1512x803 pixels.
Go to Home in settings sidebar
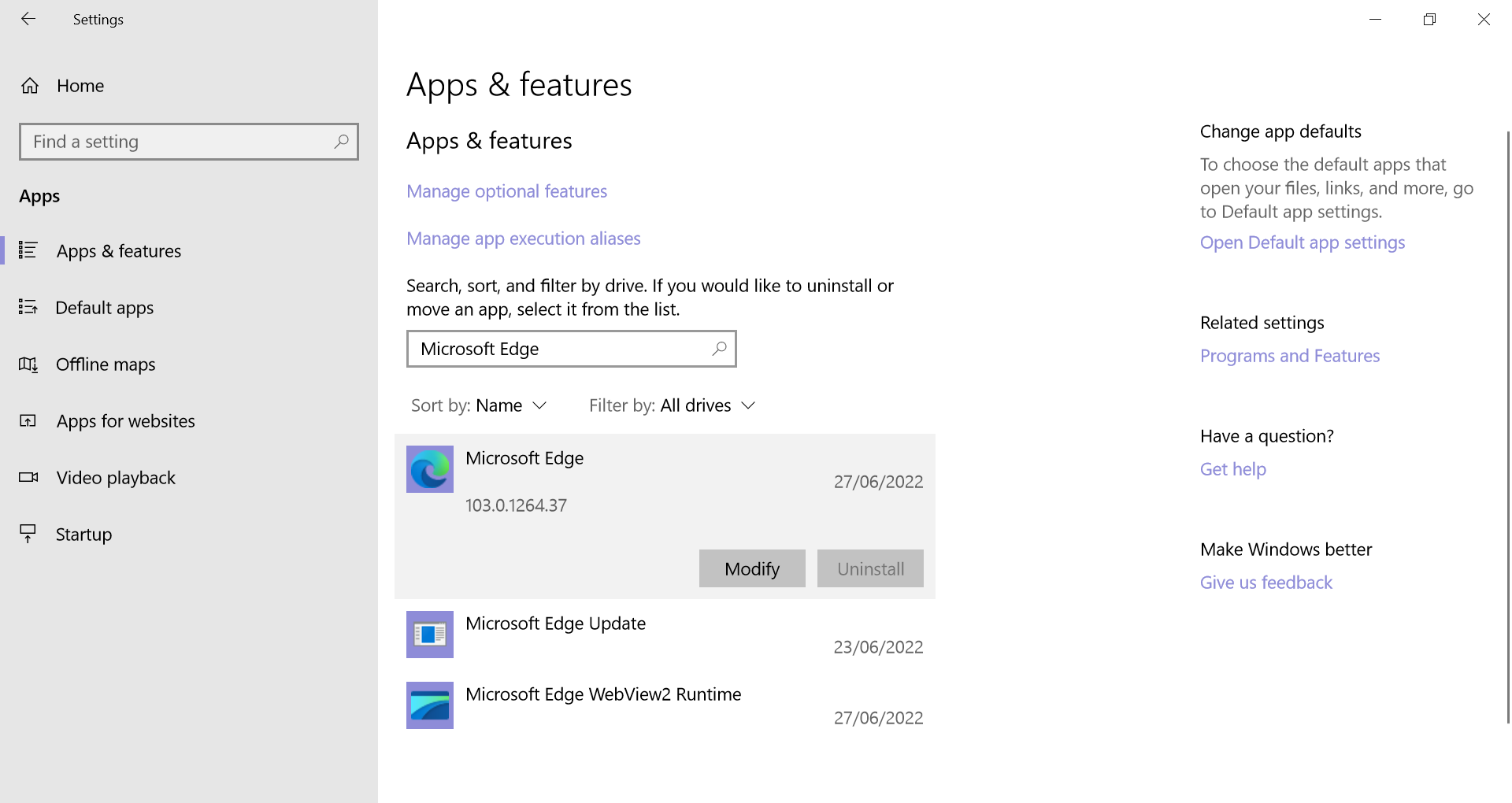point(189,86)
